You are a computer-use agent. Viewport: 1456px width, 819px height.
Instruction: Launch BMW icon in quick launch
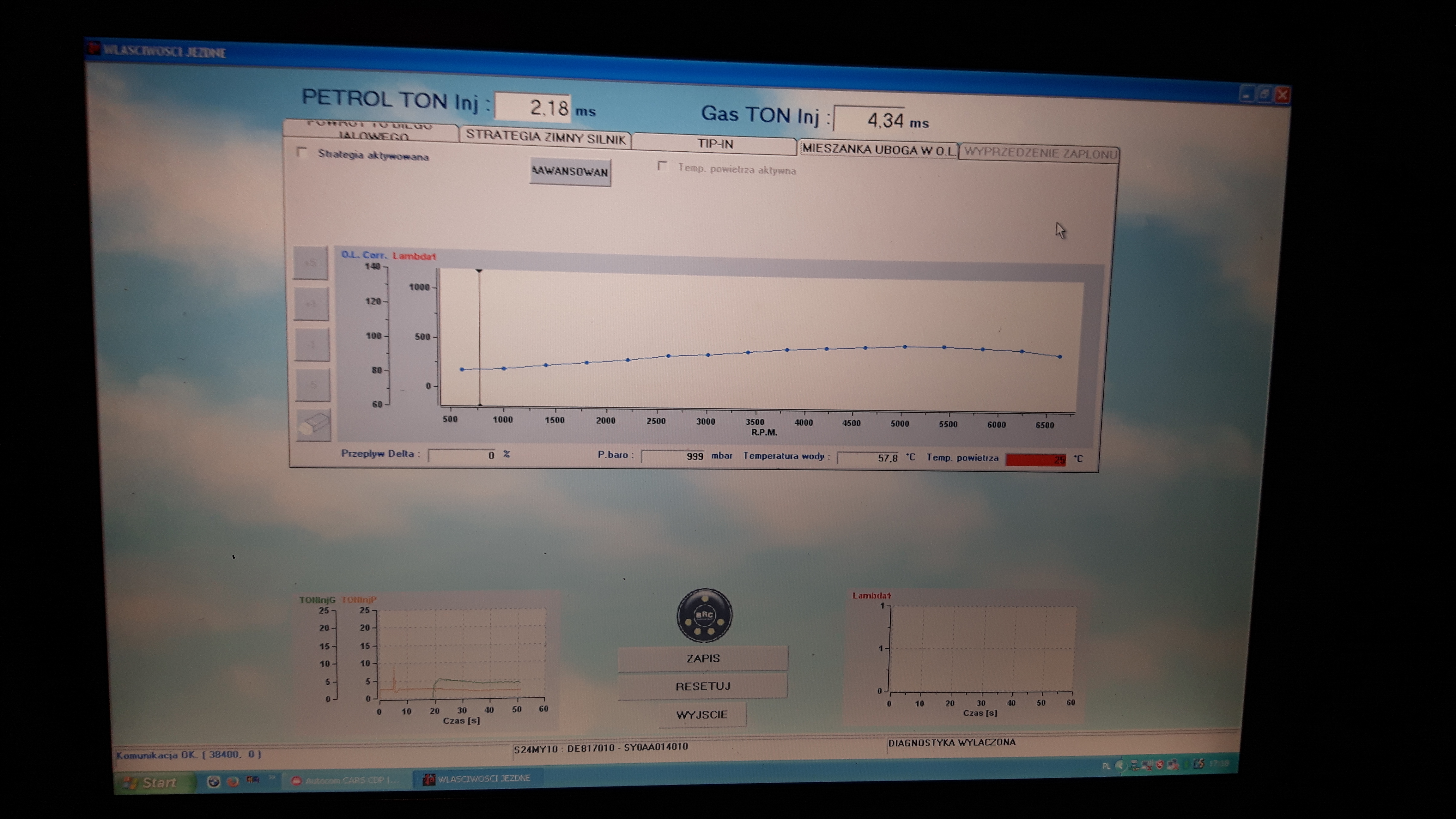click(x=213, y=782)
